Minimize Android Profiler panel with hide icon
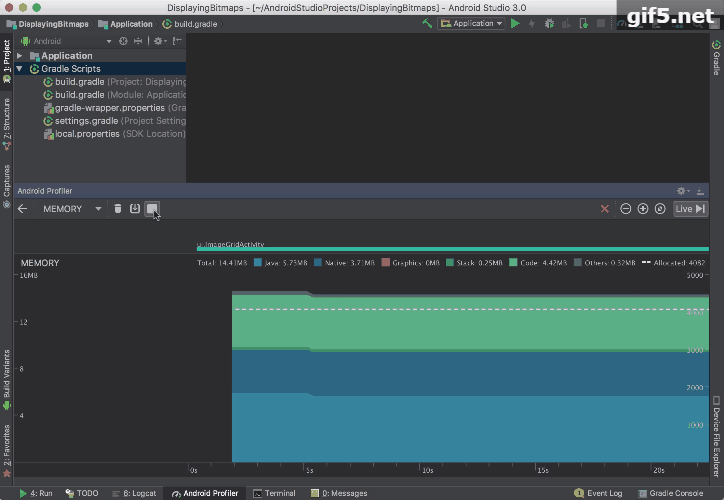This screenshot has height=500, width=724. click(700, 191)
